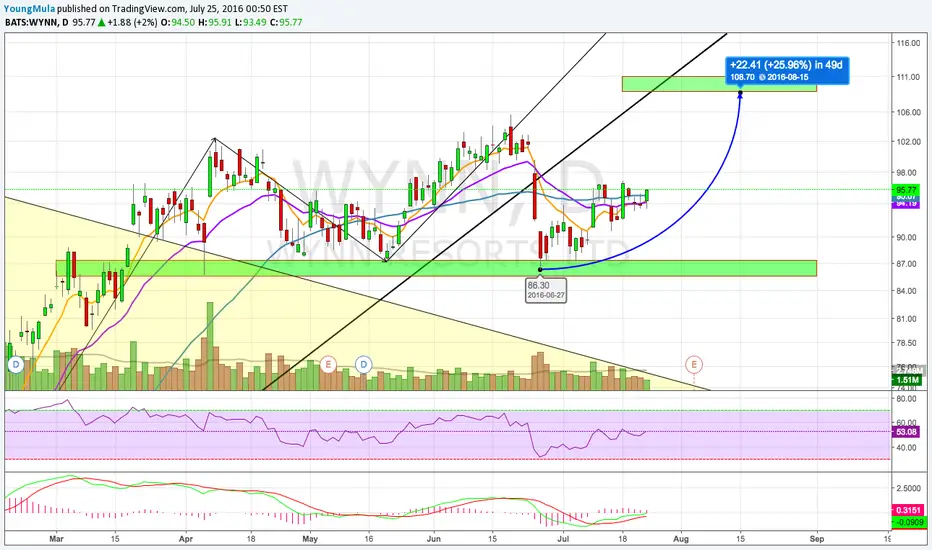Select the upper green target zone rectangle
This screenshot has width=932, height=550.
[x=719, y=84]
